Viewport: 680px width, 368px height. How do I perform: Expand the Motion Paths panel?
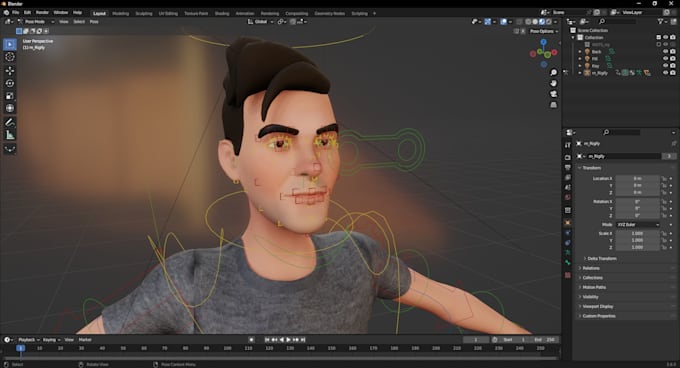pos(594,287)
